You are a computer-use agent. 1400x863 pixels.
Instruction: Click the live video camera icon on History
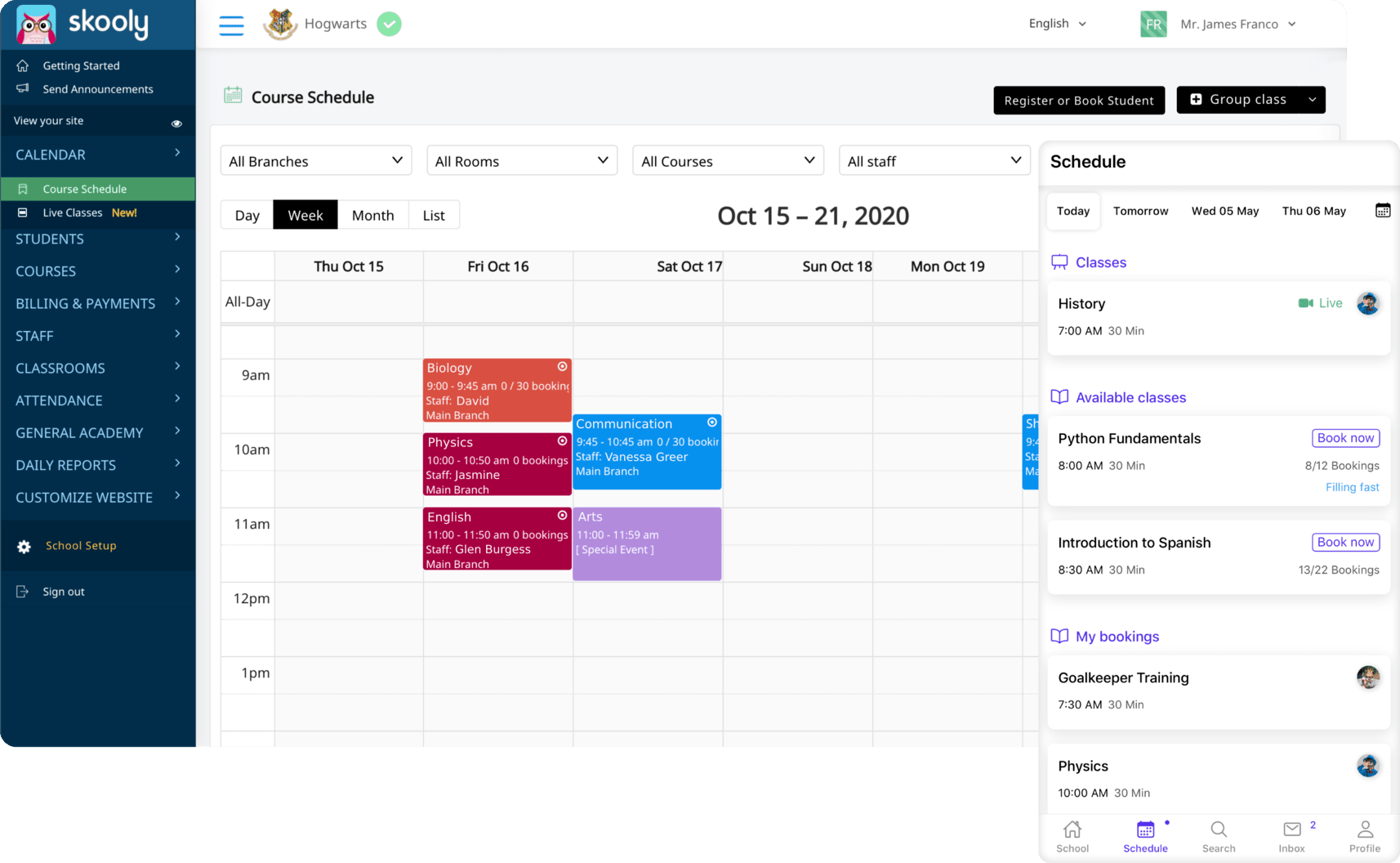pos(1304,302)
